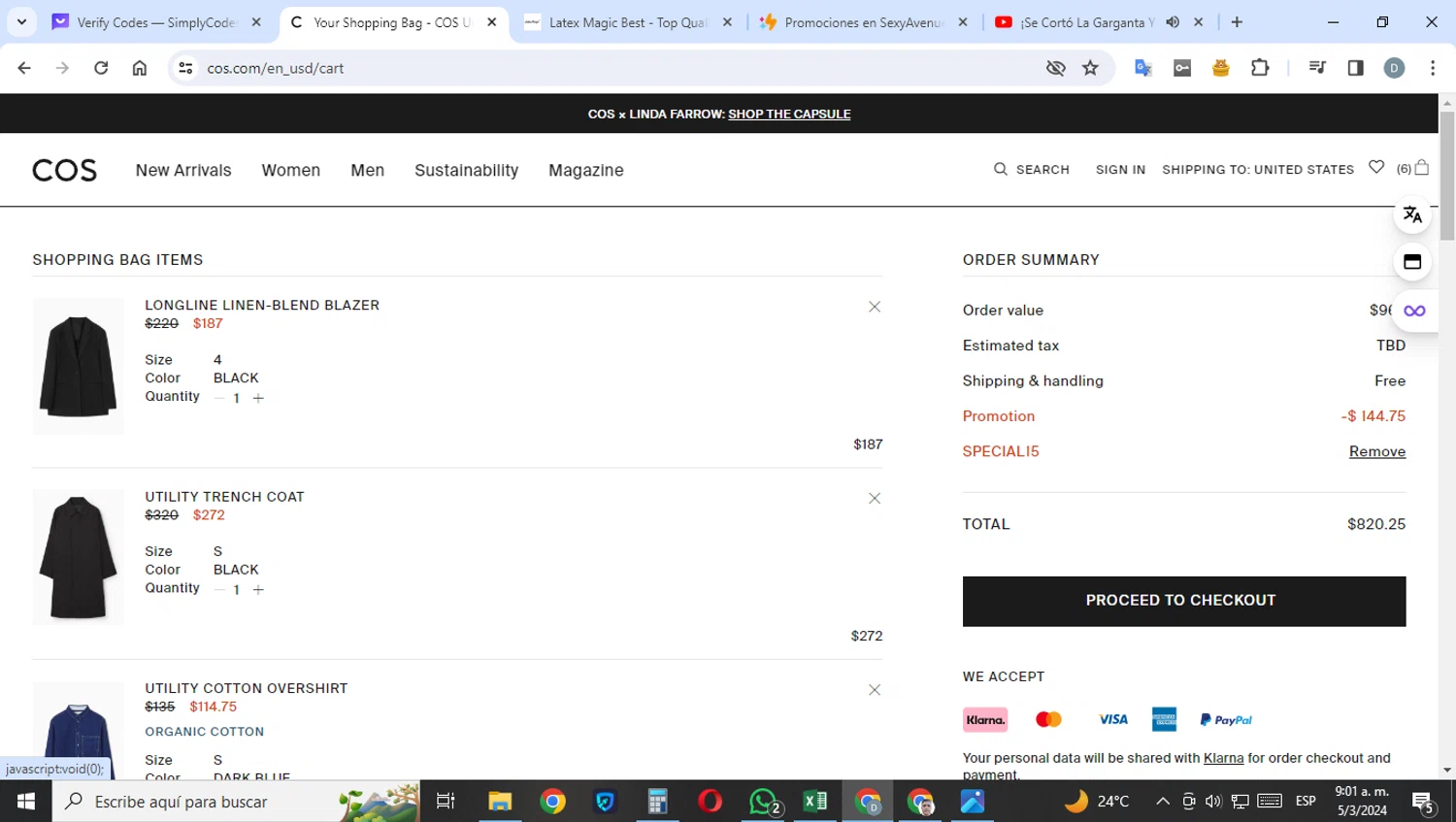Increase quantity of Utility Trench Coat
Image resolution: width=1456 pixels, height=822 pixels.
click(x=258, y=589)
